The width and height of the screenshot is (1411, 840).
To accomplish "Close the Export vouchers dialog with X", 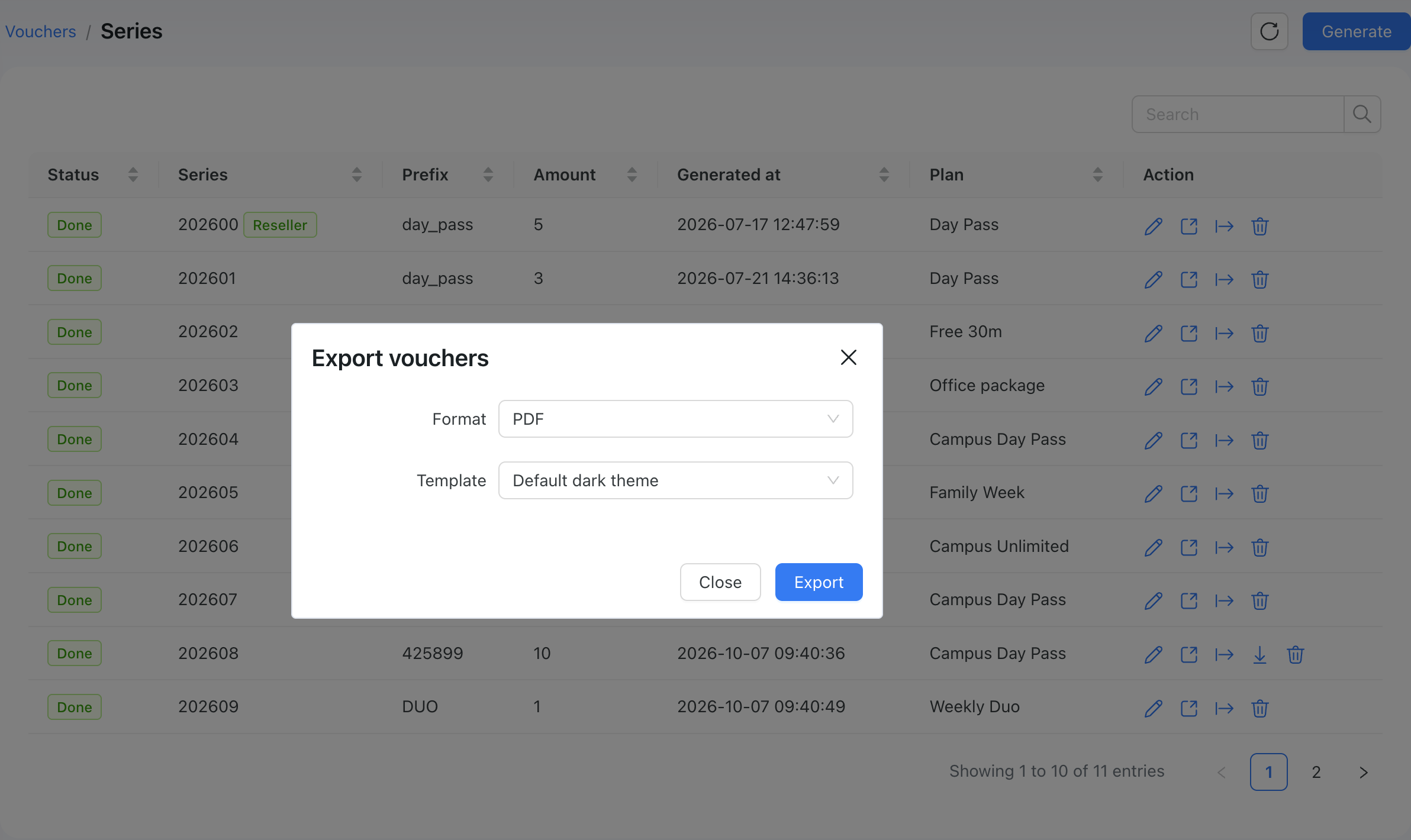I will (x=849, y=357).
